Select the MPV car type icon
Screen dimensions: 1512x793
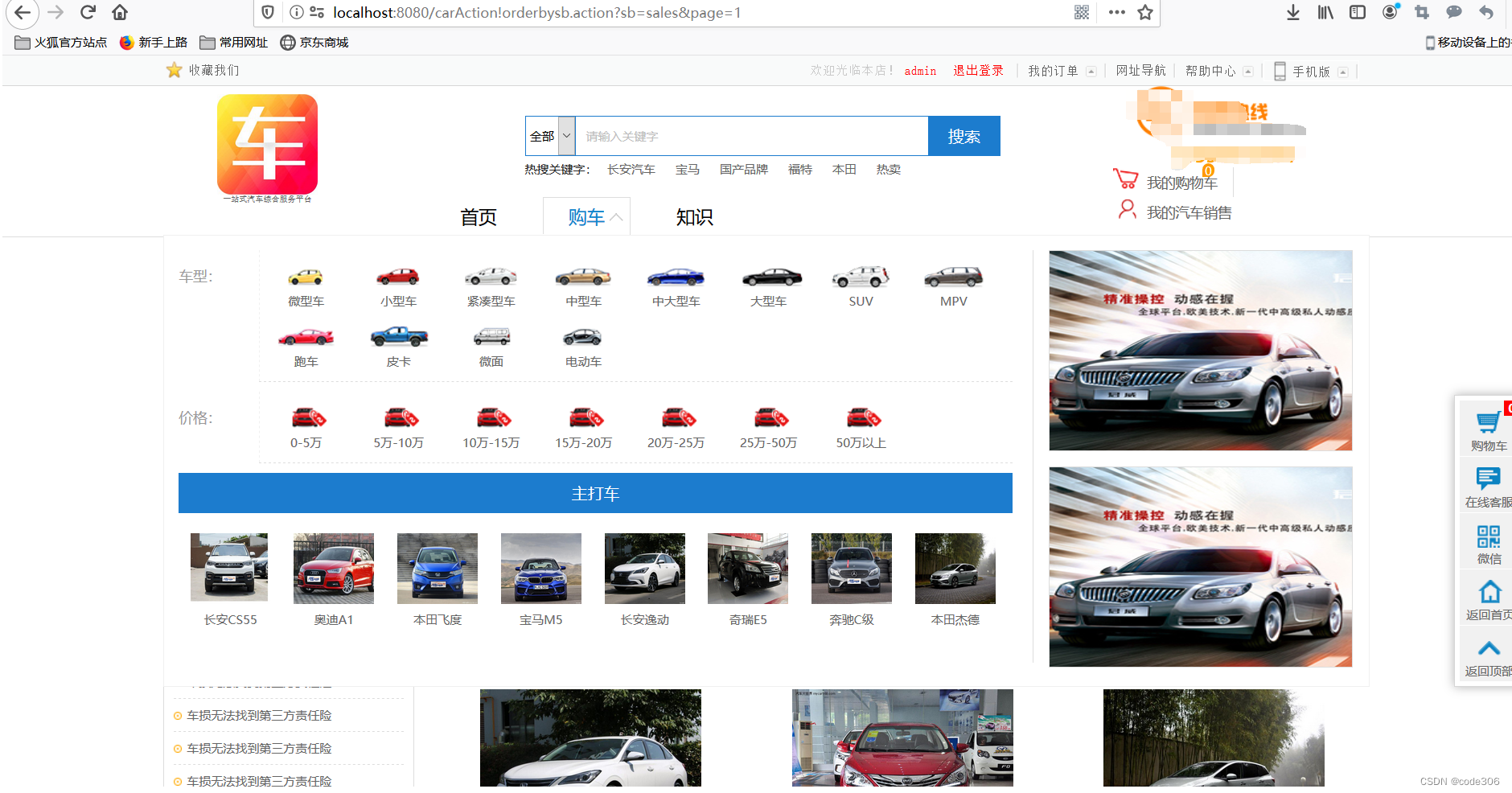(953, 277)
